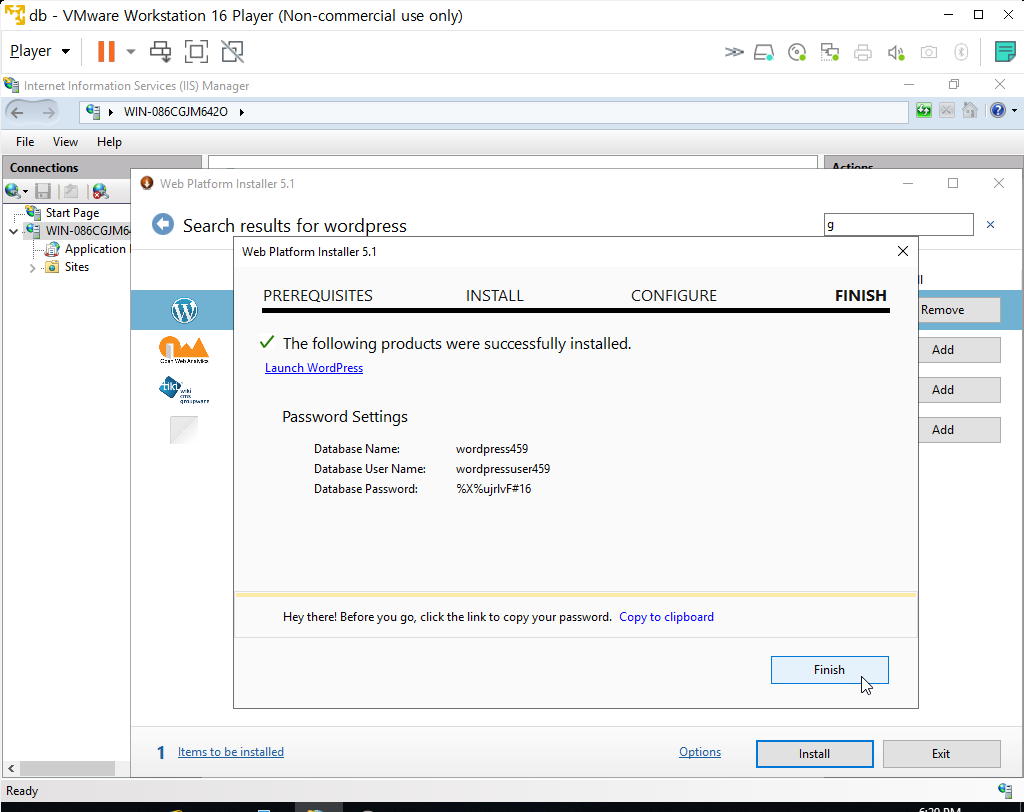Click the sound card device icon

click(896, 52)
